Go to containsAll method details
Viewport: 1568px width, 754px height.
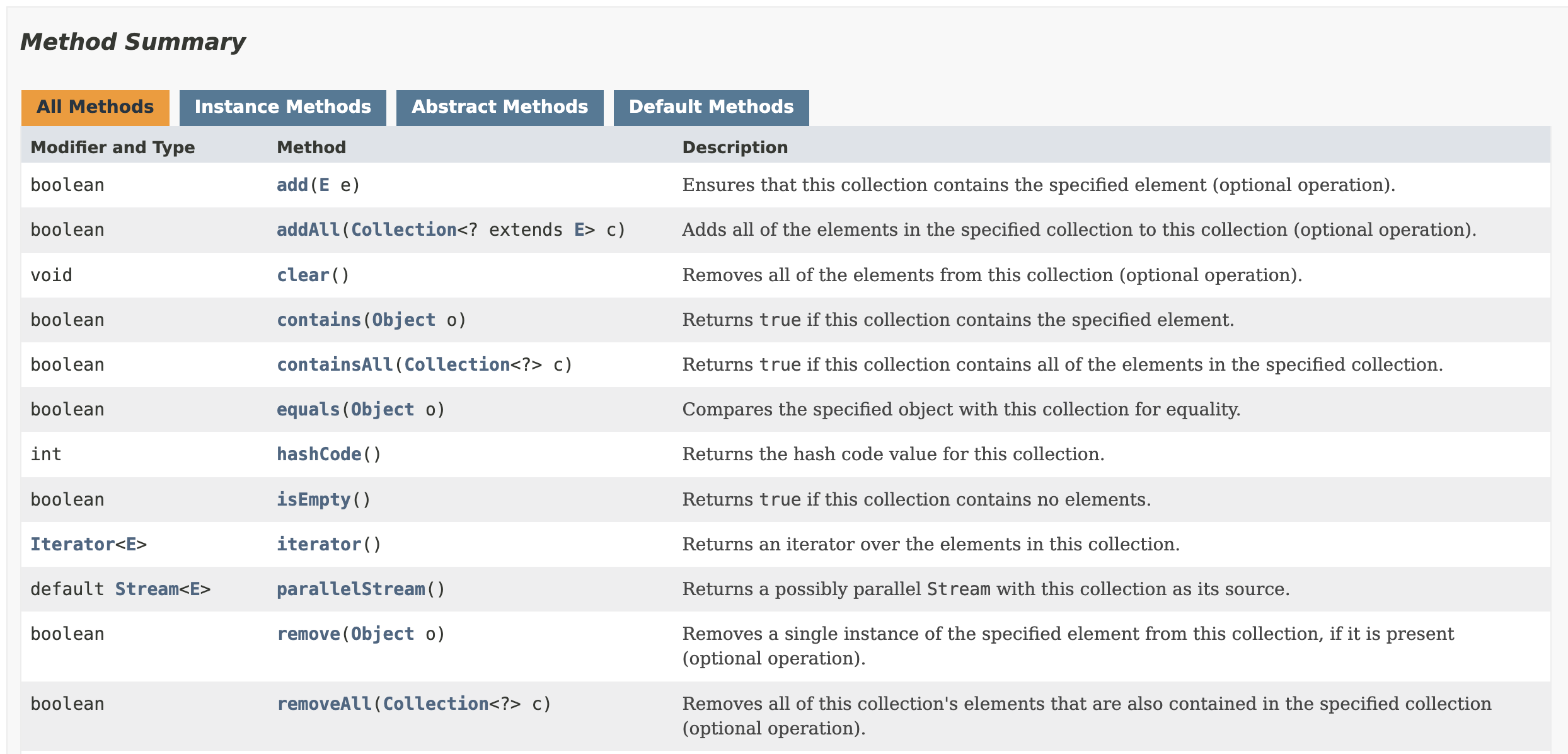(334, 365)
